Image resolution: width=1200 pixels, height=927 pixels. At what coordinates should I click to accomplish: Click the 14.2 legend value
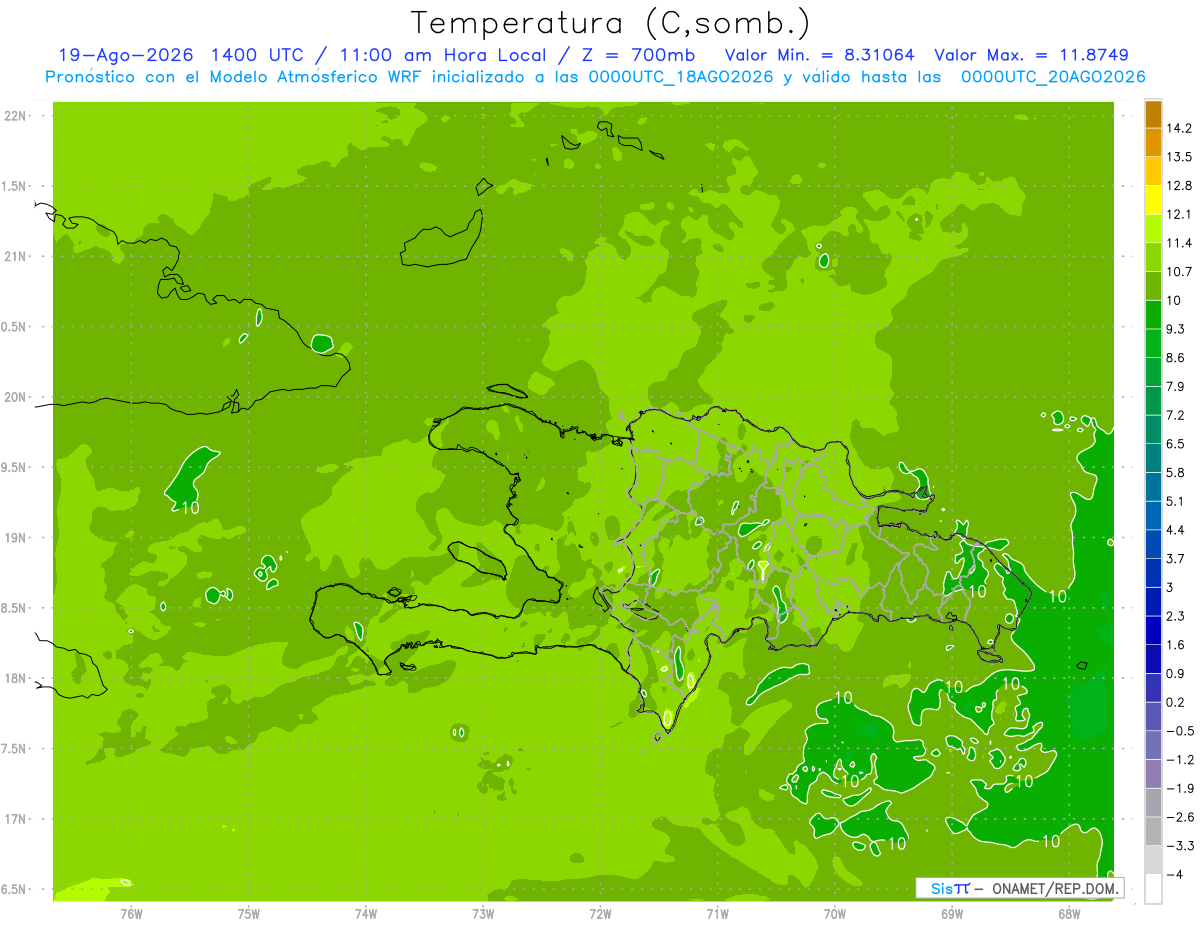pyautogui.click(x=1179, y=128)
